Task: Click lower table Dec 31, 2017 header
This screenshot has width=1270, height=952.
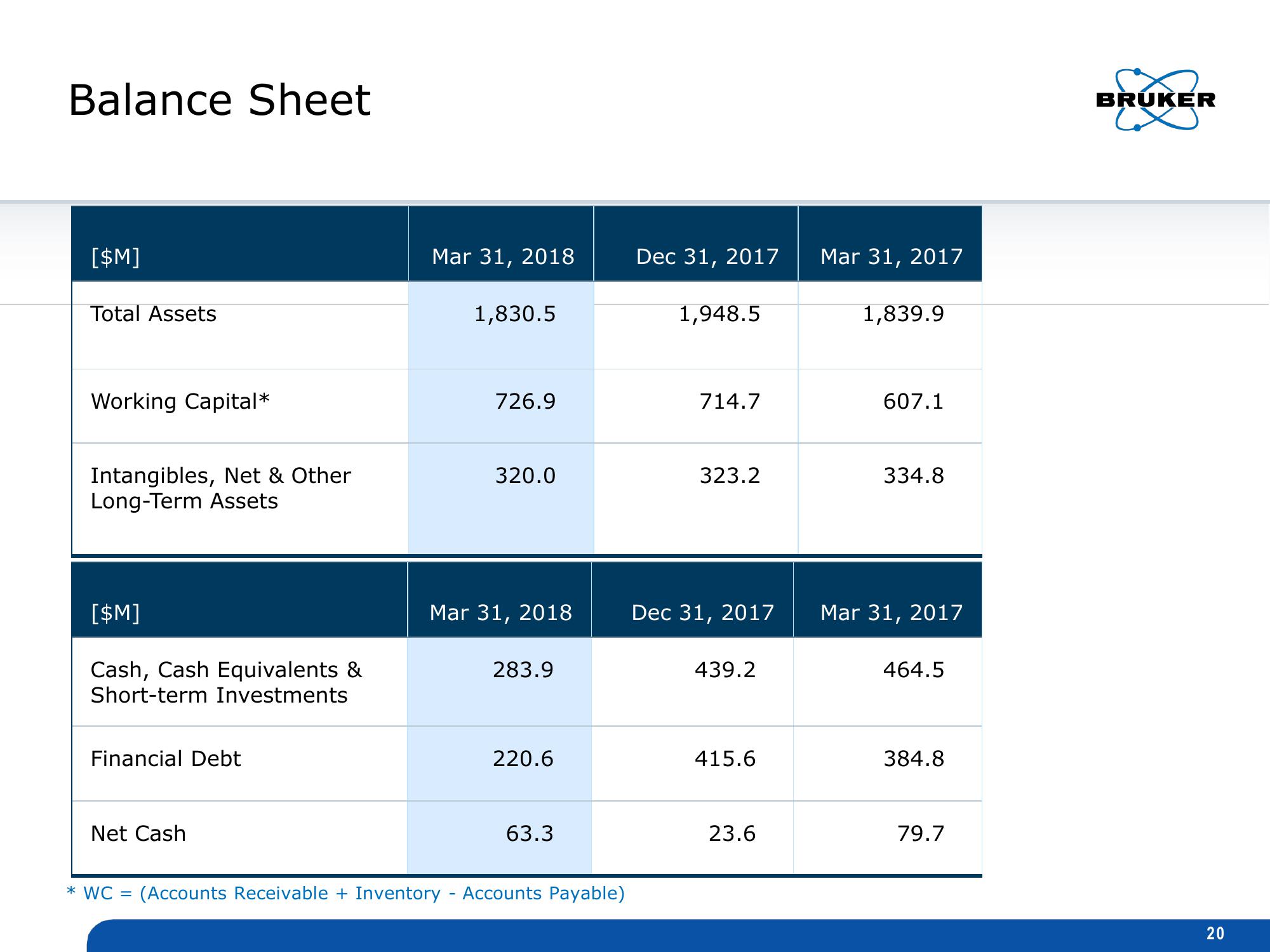Action: 703,613
